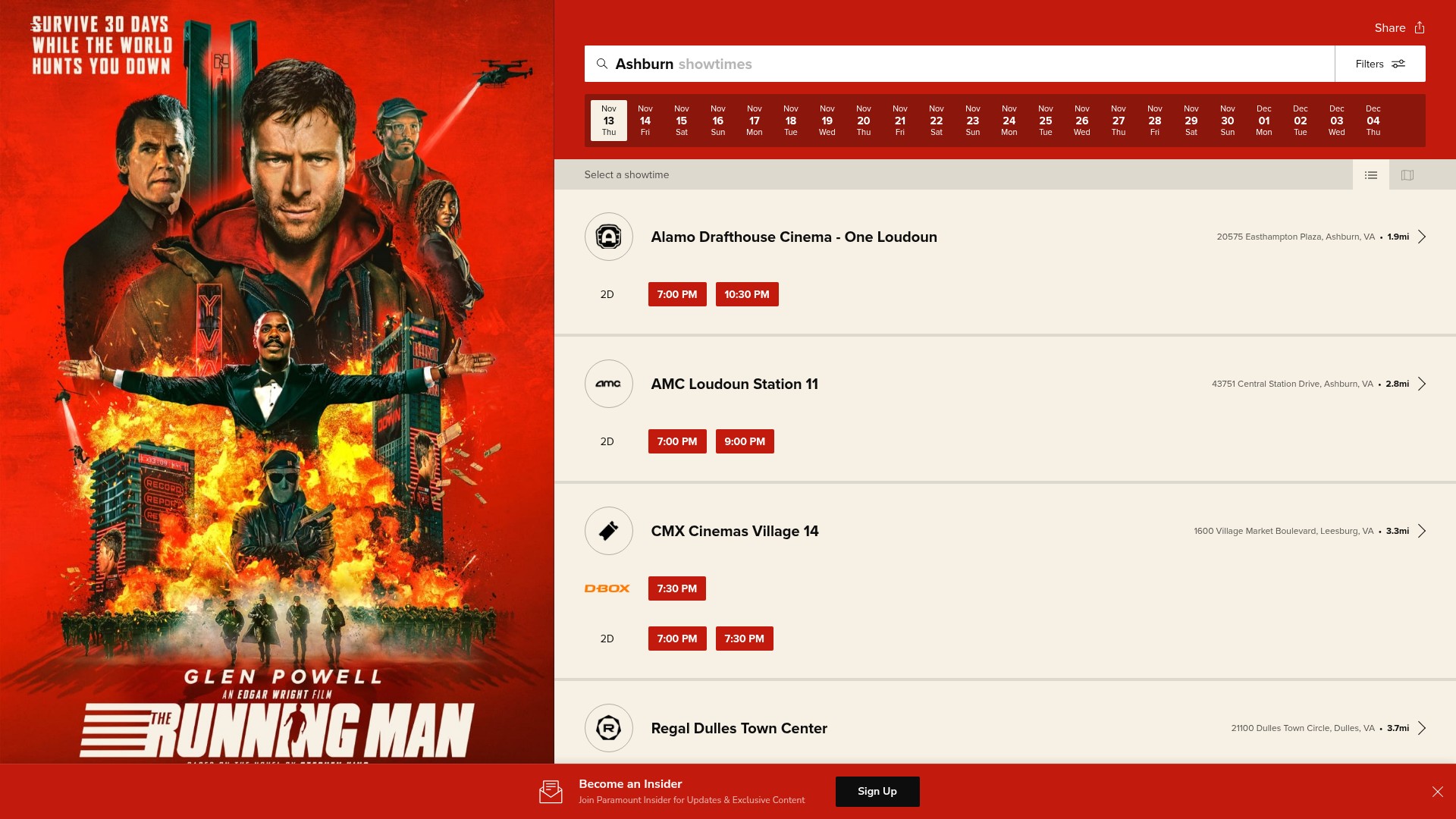
Task: Select Nov 16 Sun date tab
Action: point(718,121)
